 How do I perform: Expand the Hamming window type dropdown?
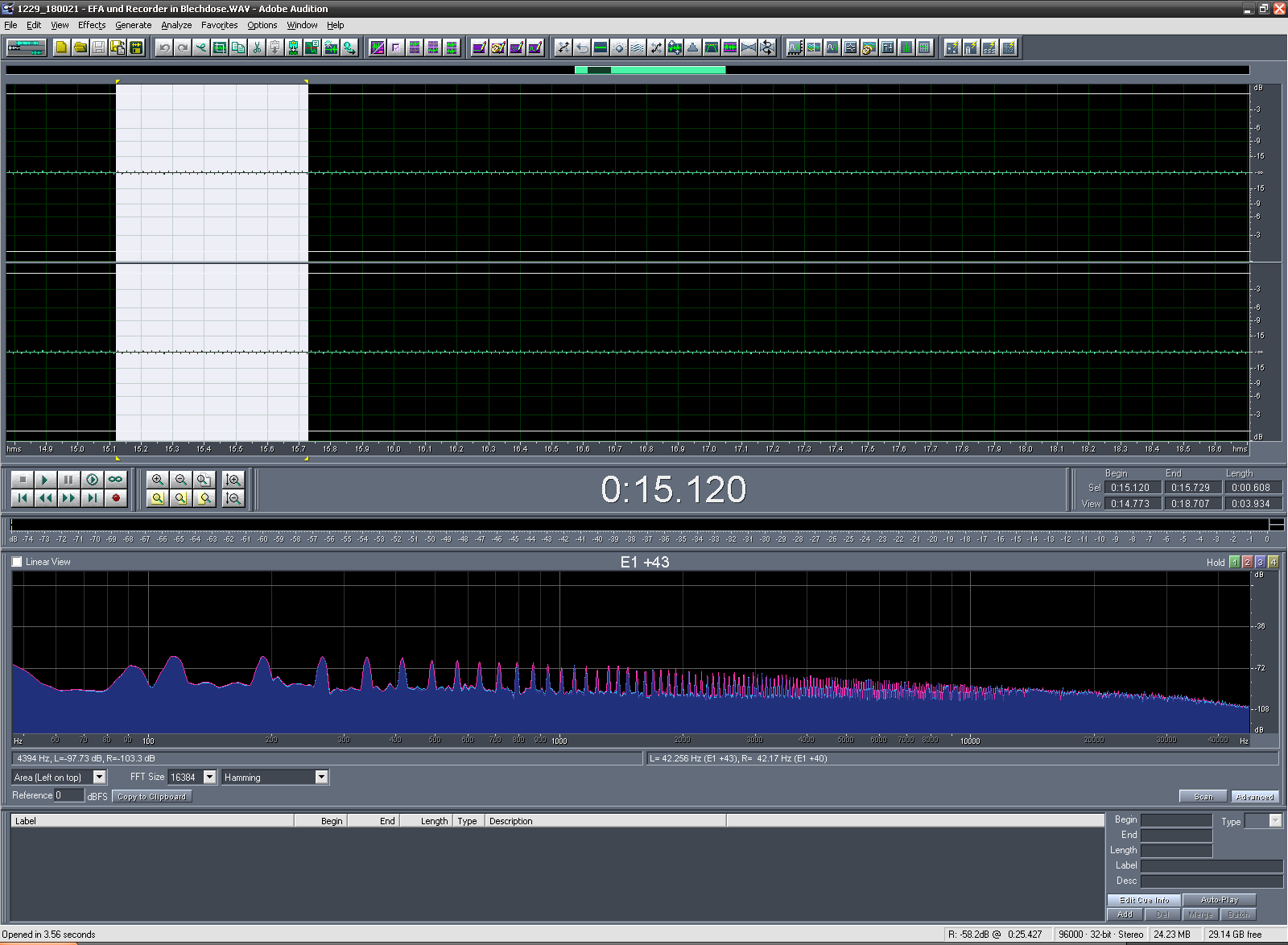pos(321,777)
